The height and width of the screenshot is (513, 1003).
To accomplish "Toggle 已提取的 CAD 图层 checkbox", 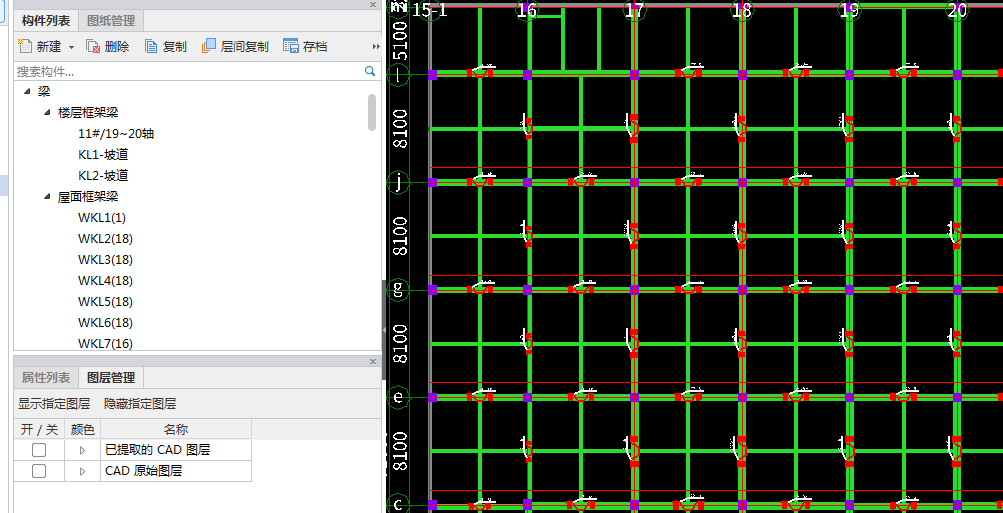I will (39, 450).
